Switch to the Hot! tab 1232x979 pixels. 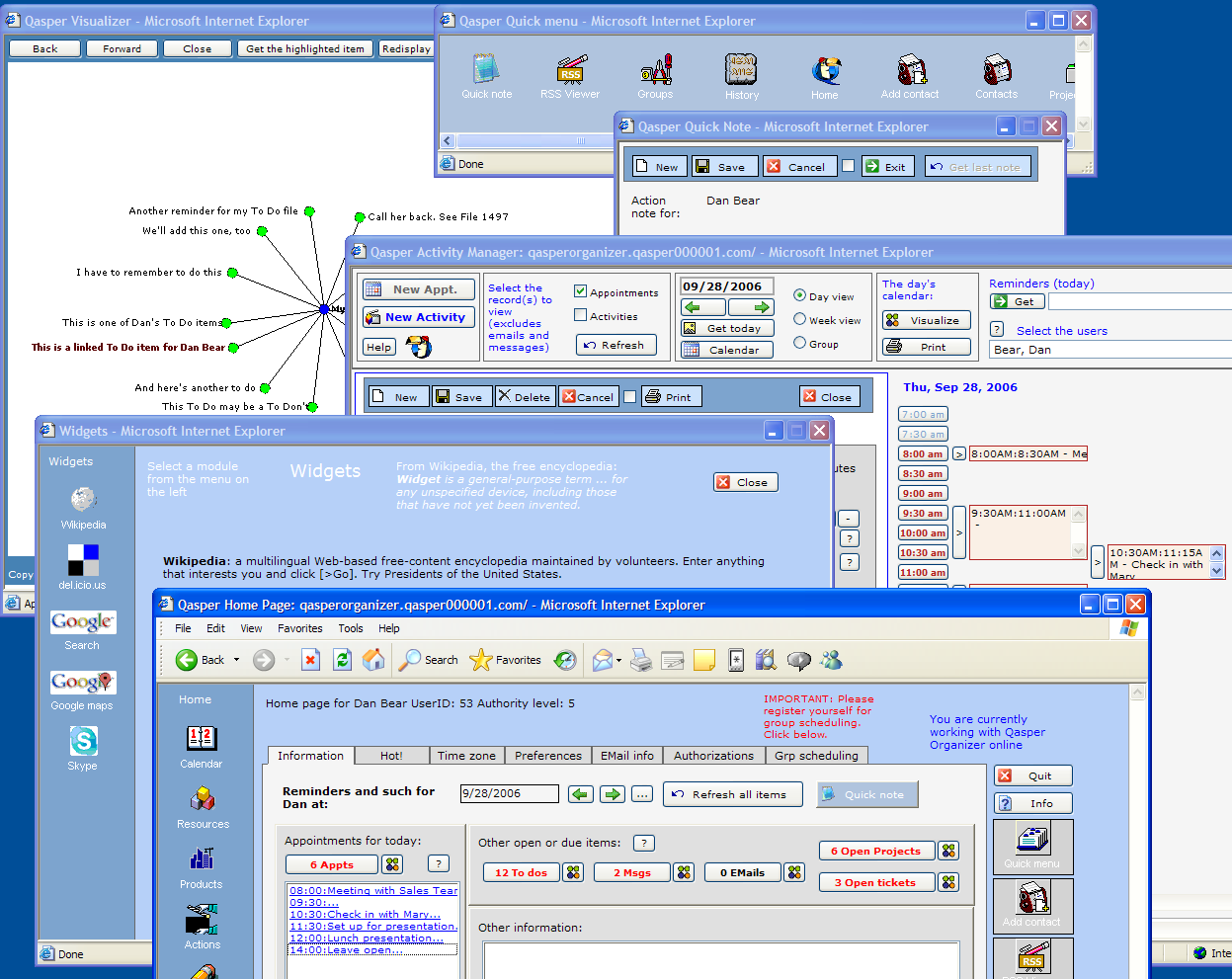(391, 756)
